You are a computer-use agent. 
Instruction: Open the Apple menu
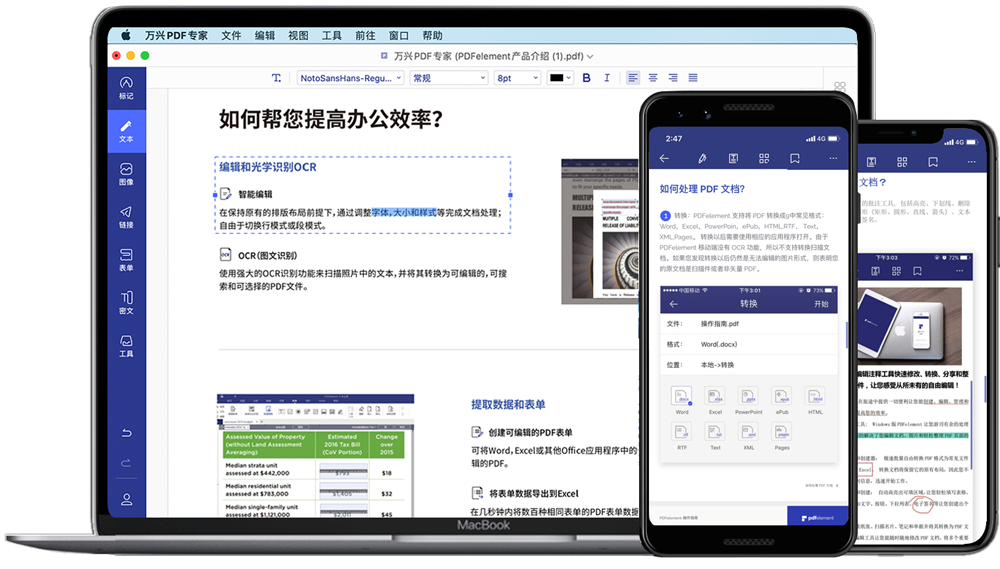coord(126,35)
